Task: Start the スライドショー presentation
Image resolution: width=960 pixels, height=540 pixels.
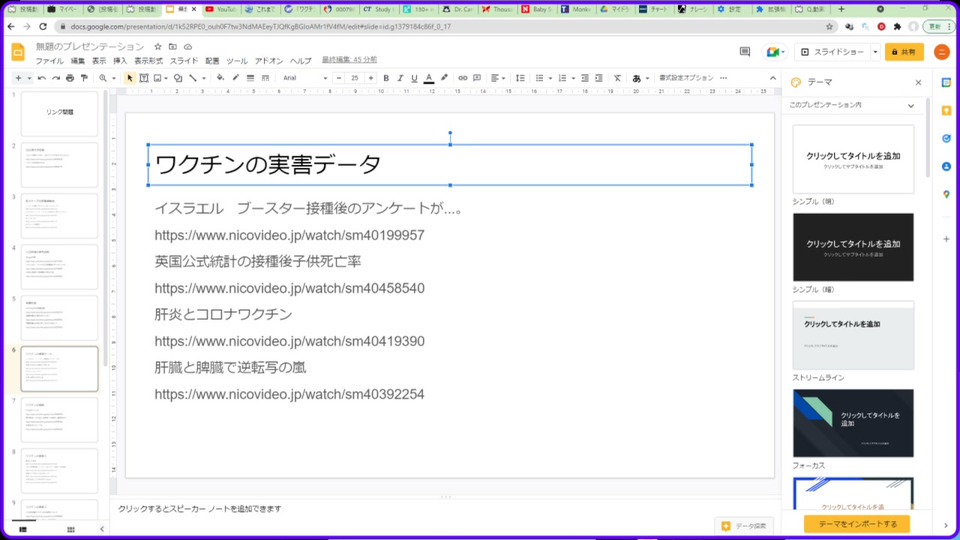Action: coord(833,52)
